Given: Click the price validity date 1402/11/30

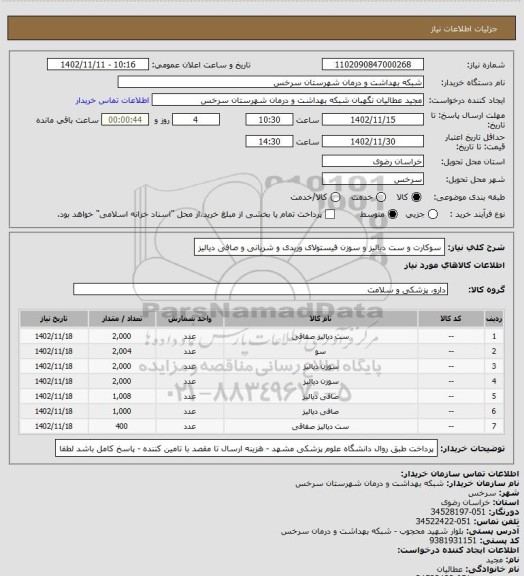Looking at the screenshot, I should 373,141.
